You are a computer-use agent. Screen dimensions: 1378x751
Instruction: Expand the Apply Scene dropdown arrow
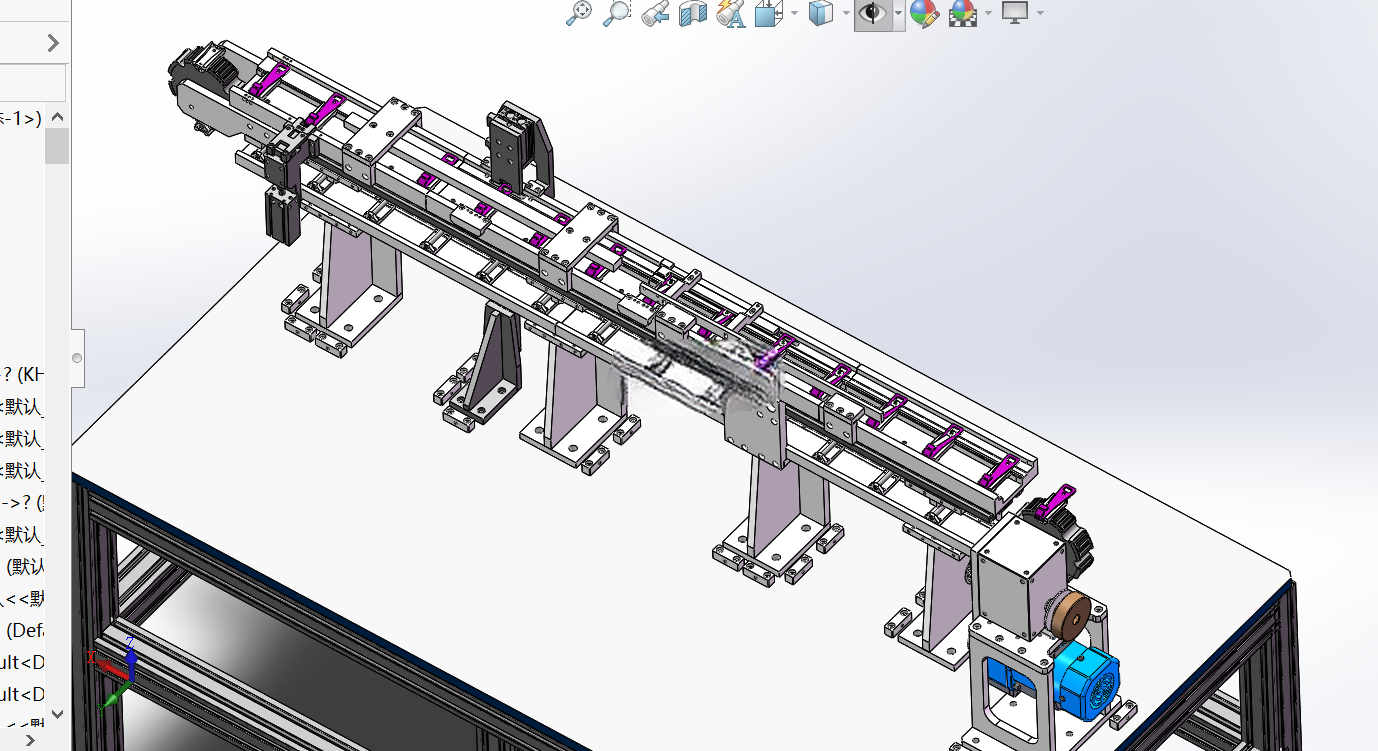(988, 13)
